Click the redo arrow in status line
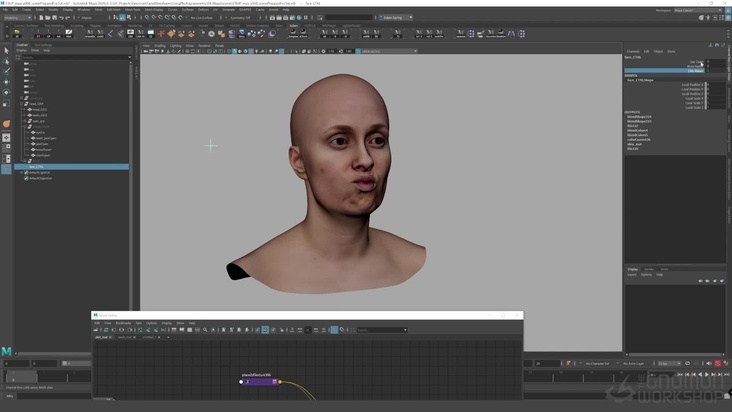The image size is (732, 412). coord(68,18)
